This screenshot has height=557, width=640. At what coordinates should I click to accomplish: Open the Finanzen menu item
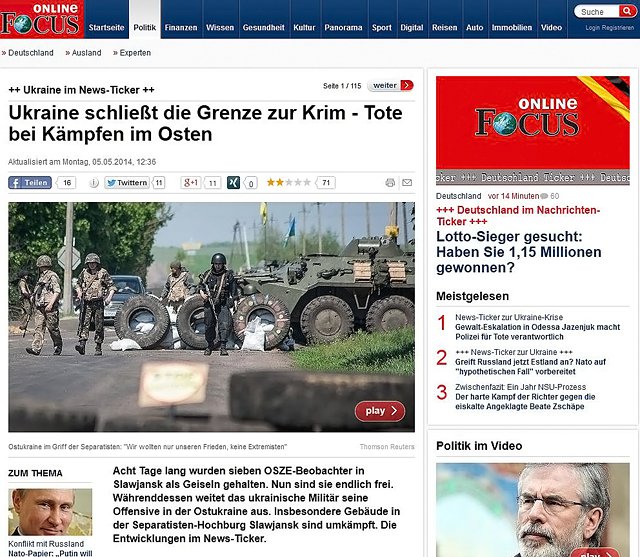tap(181, 27)
